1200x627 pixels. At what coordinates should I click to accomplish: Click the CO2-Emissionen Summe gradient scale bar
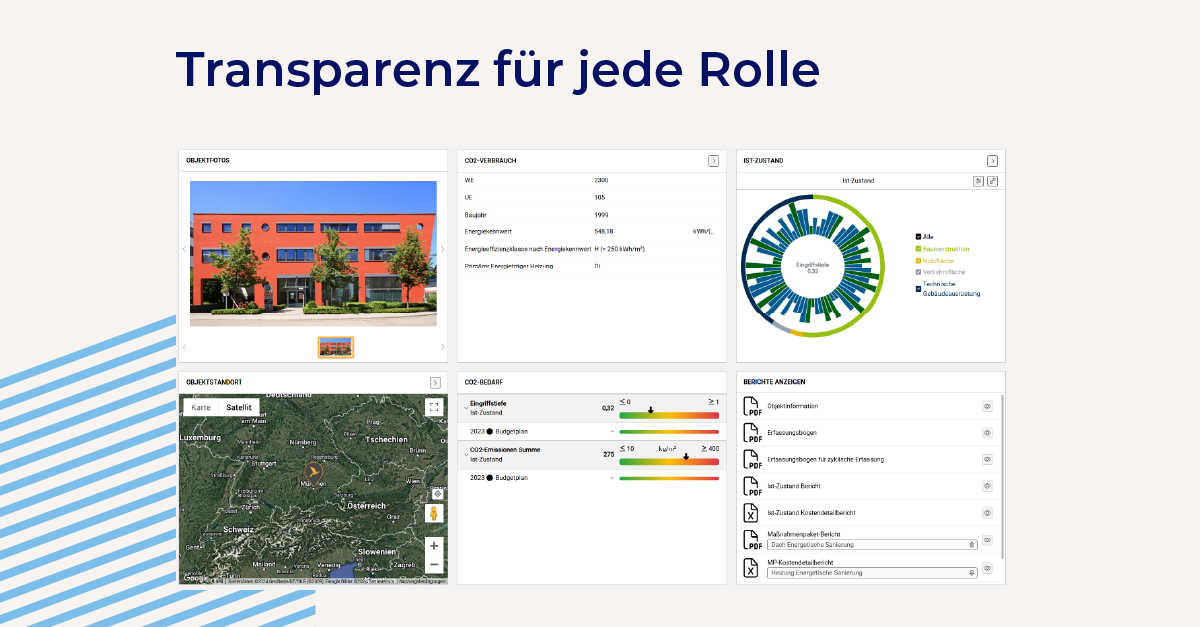pos(669,461)
